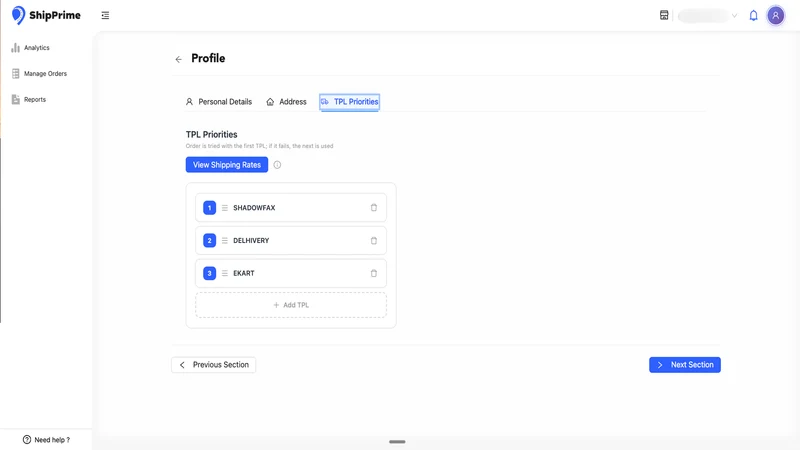Select SHADOWFAX label text
Image resolution: width=800 pixels, height=450 pixels.
(x=254, y=208)
